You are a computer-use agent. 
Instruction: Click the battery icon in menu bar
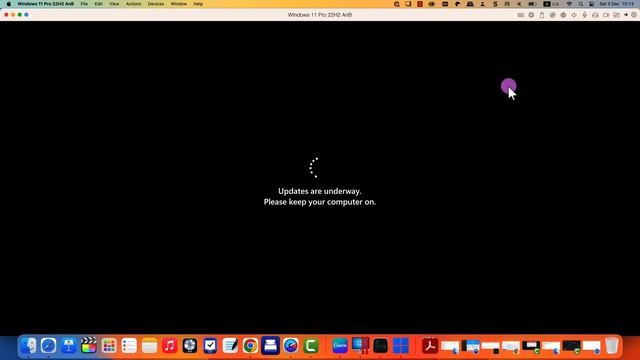pyautogui.click(x=532, y=4)
